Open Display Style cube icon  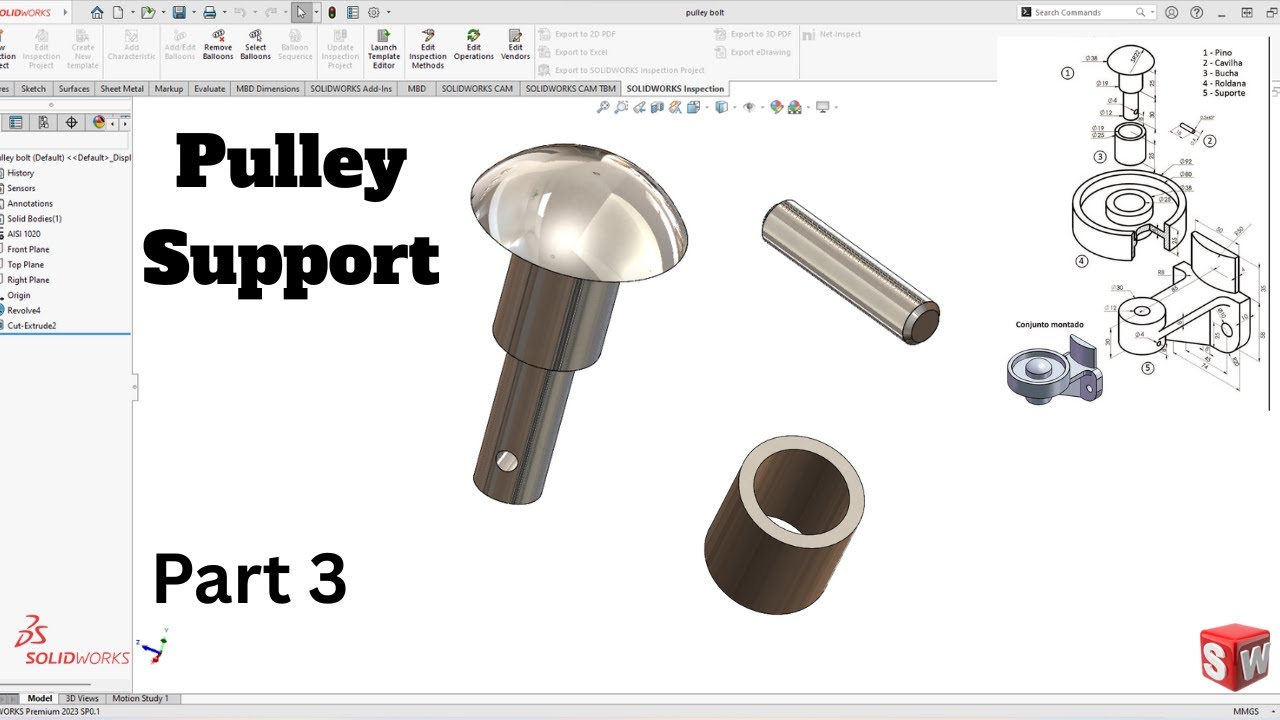coord(721,107)
